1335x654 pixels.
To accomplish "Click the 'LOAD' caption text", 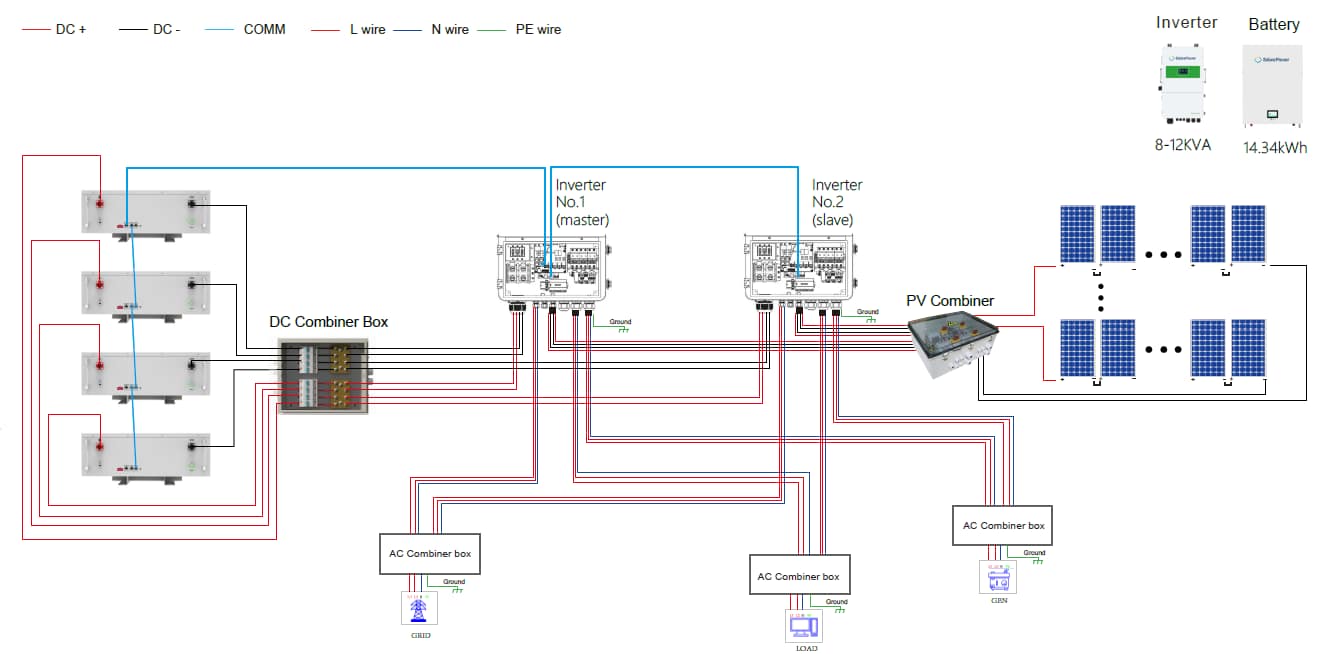I will click(x=806, y=648).
